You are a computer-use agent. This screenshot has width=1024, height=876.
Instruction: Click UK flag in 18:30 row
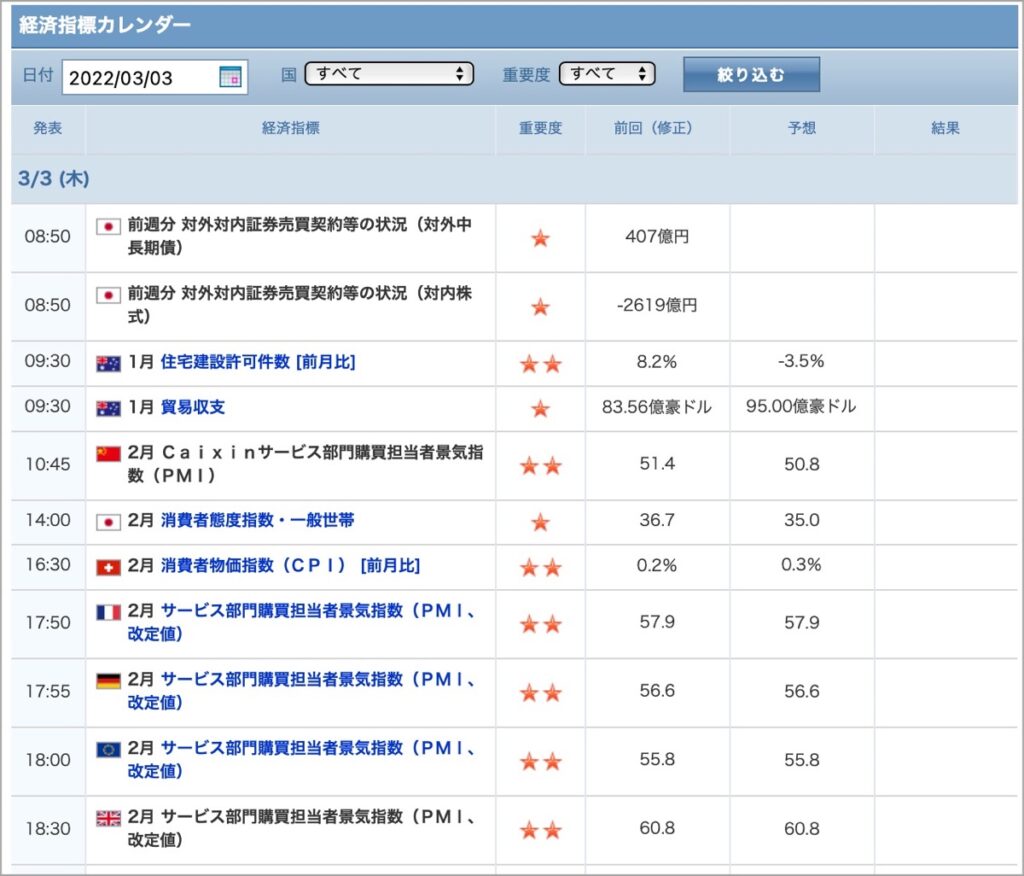click(x=108, y=818)
